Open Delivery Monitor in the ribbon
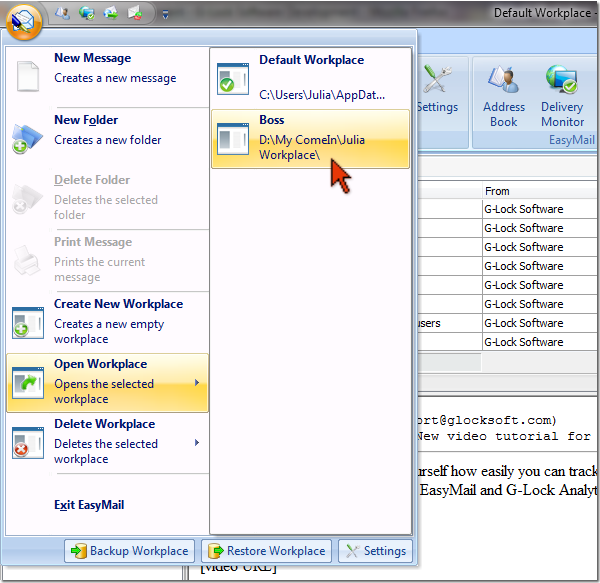This screenshot has height=583, width=600. [x=562, y=96]
